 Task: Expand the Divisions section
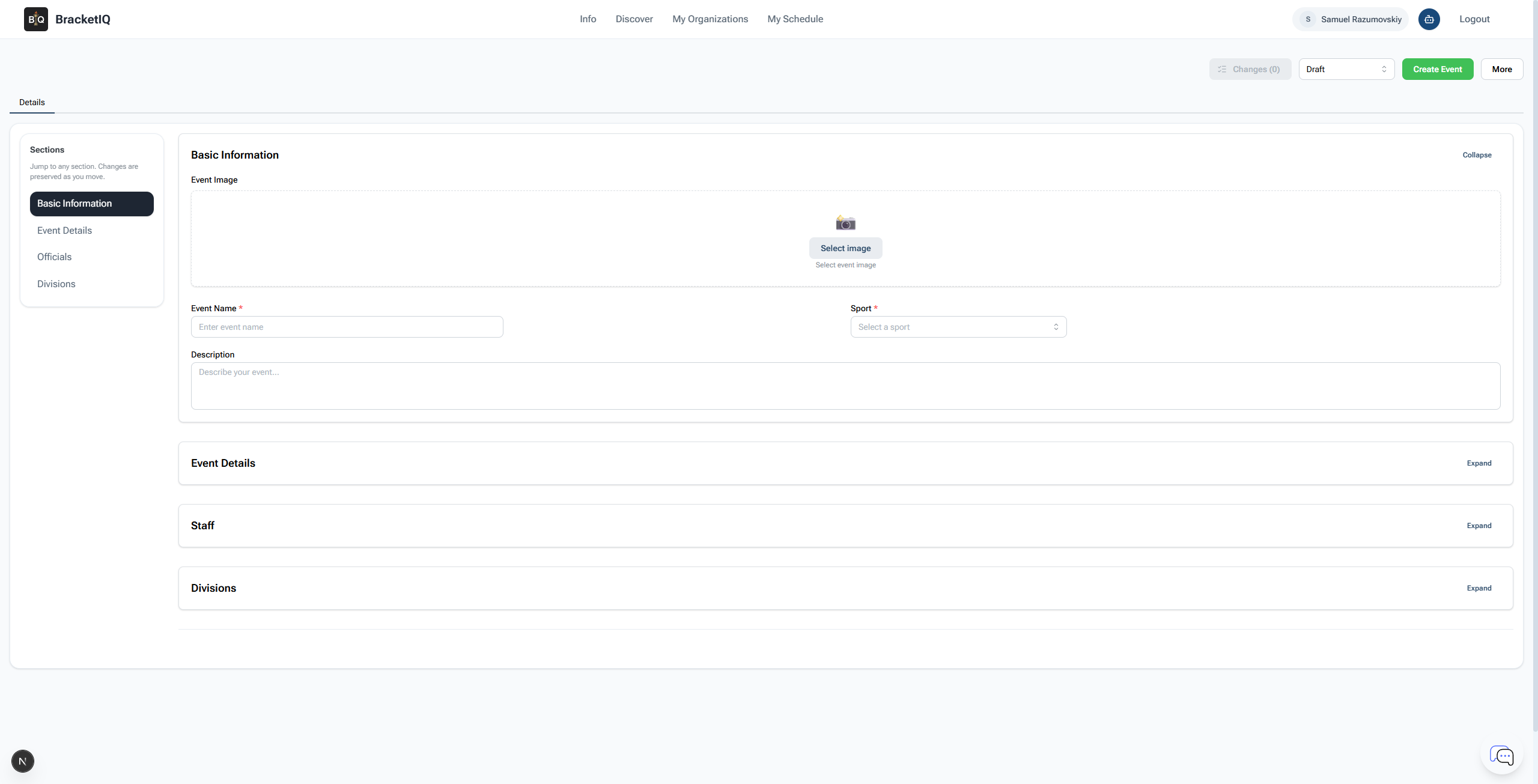click(1479, 588)
